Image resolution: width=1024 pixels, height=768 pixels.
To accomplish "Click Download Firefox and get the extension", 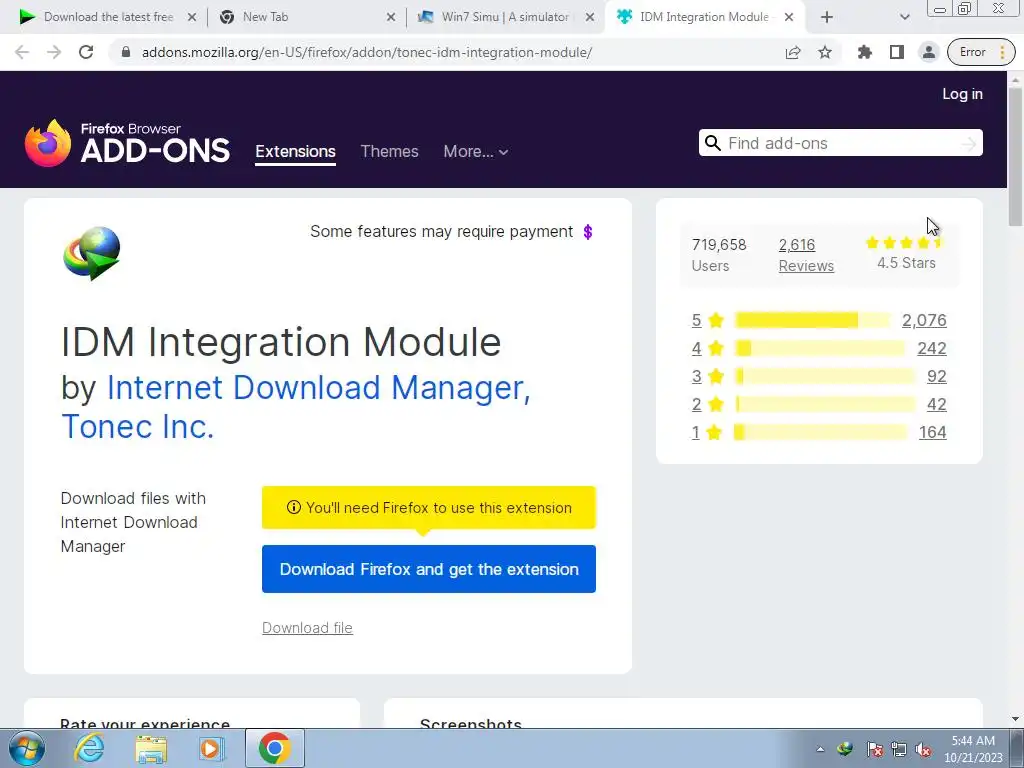I will tap(428, 569).
